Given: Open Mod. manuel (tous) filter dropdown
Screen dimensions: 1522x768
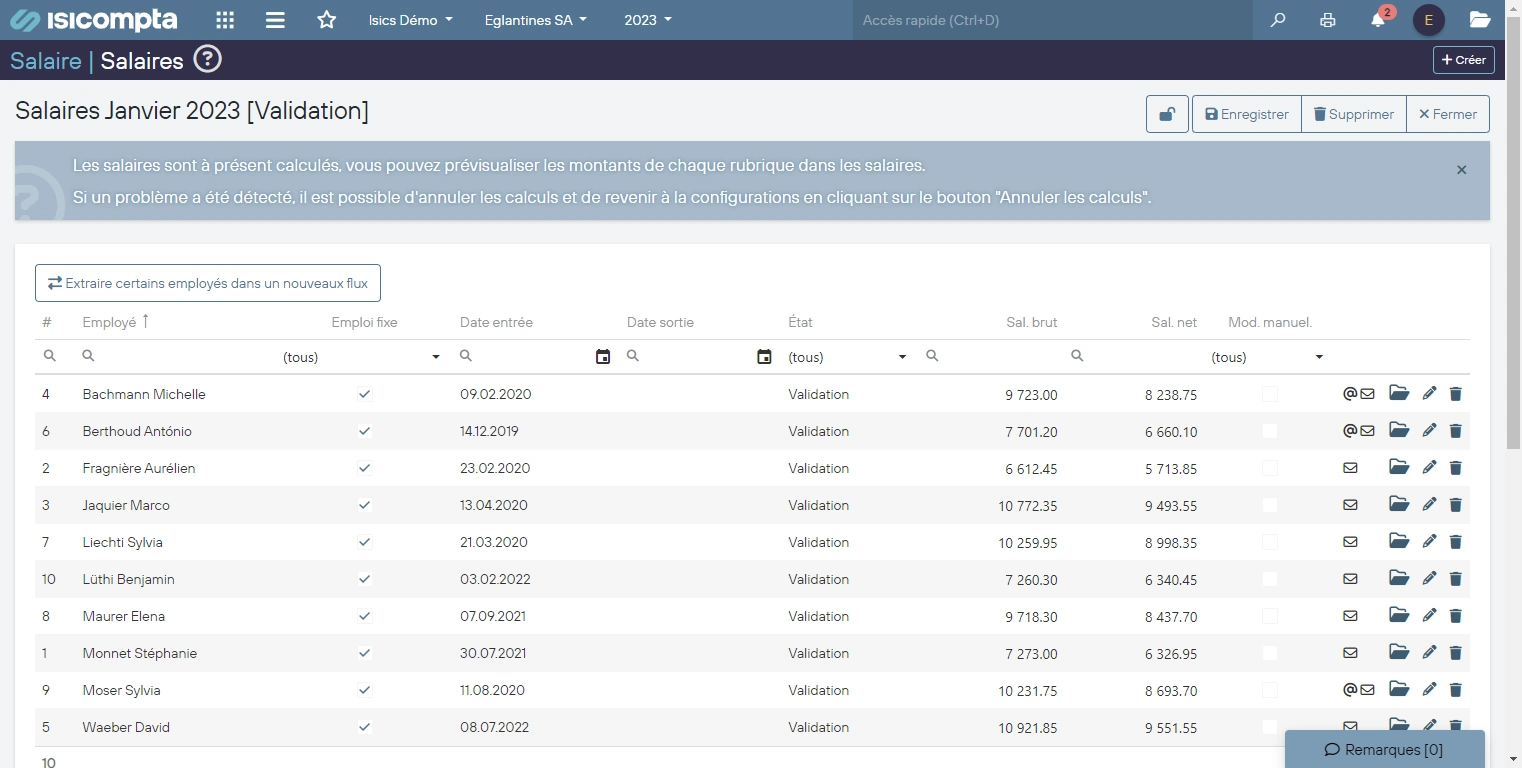Looking at the screenshot, I should [x=1267, y=357].
